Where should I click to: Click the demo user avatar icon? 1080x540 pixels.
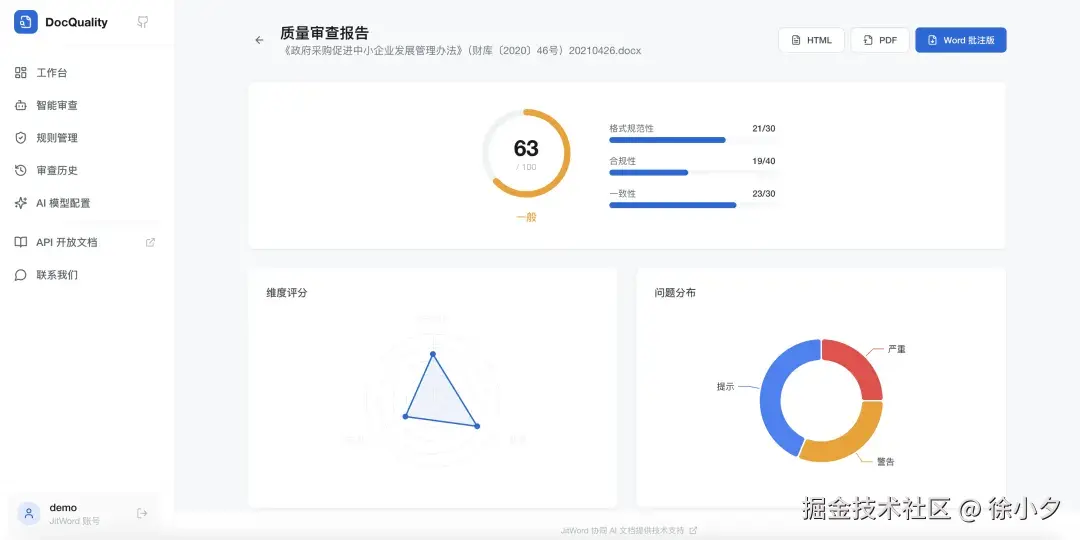click(28, 513)
